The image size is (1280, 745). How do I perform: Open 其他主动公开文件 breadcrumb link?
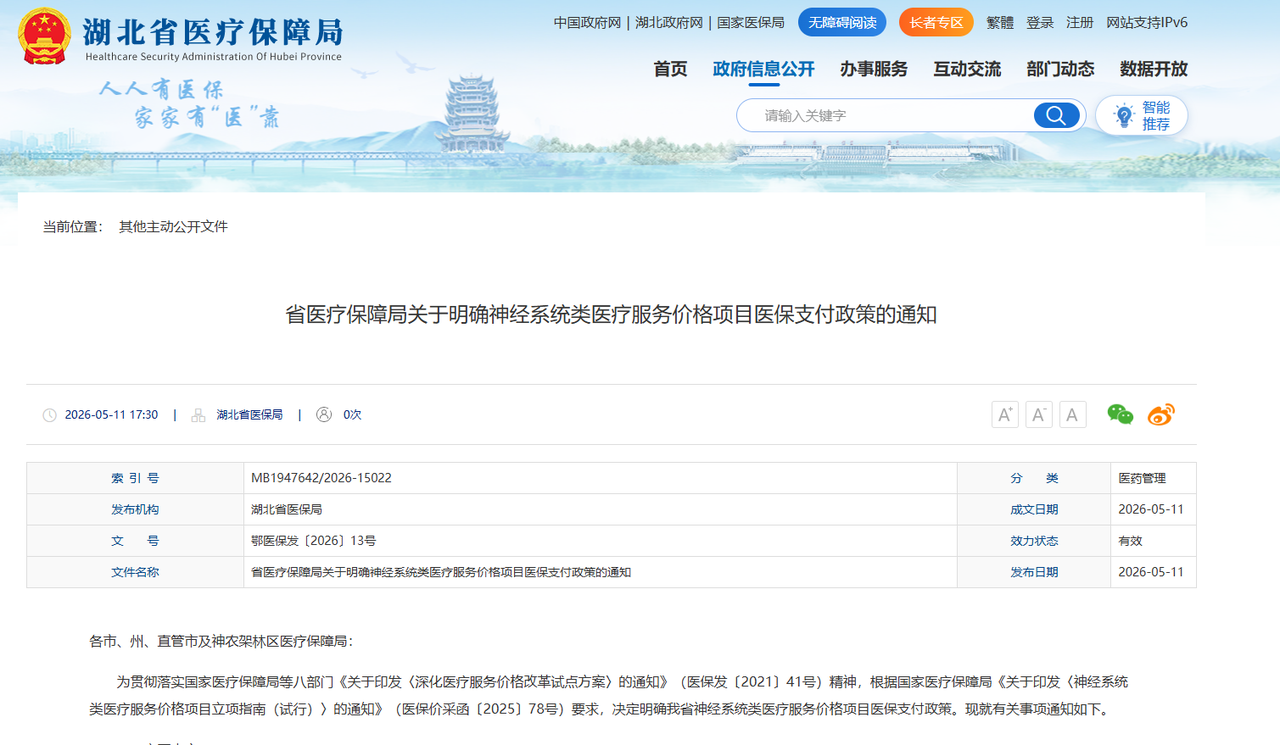(x=173, y=227)
